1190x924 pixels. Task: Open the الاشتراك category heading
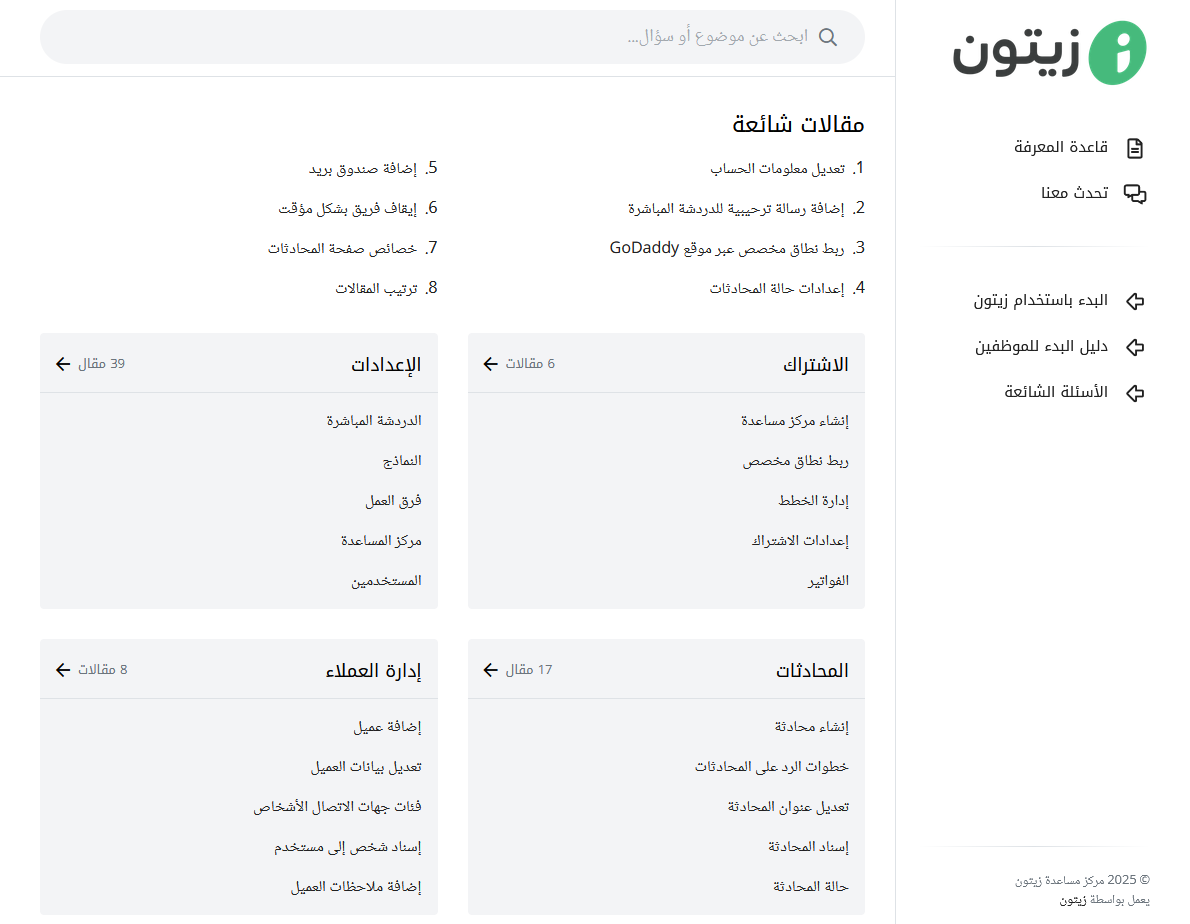pyautogui.click(x=816, y=365)
